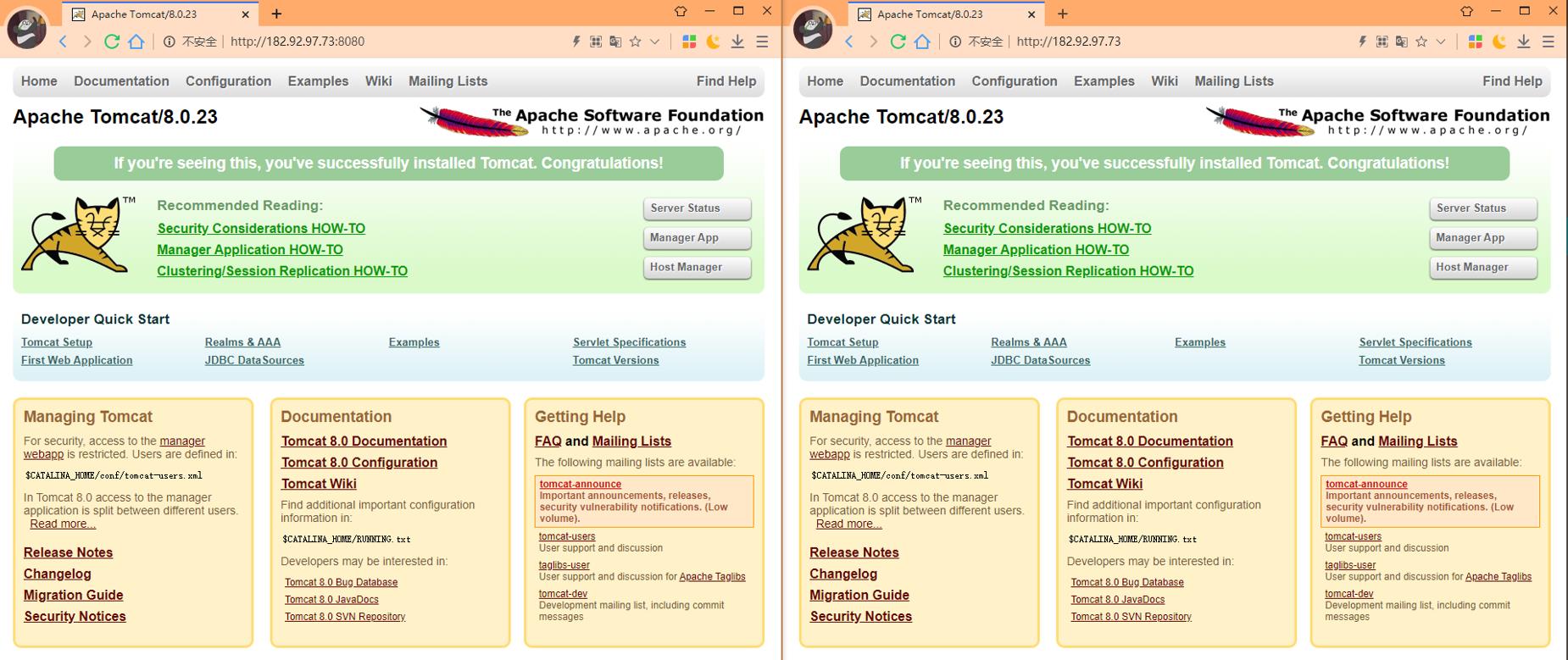Open the colorful extensions grid in the left window
1568x660 pixels.
[x=689, y=42]
